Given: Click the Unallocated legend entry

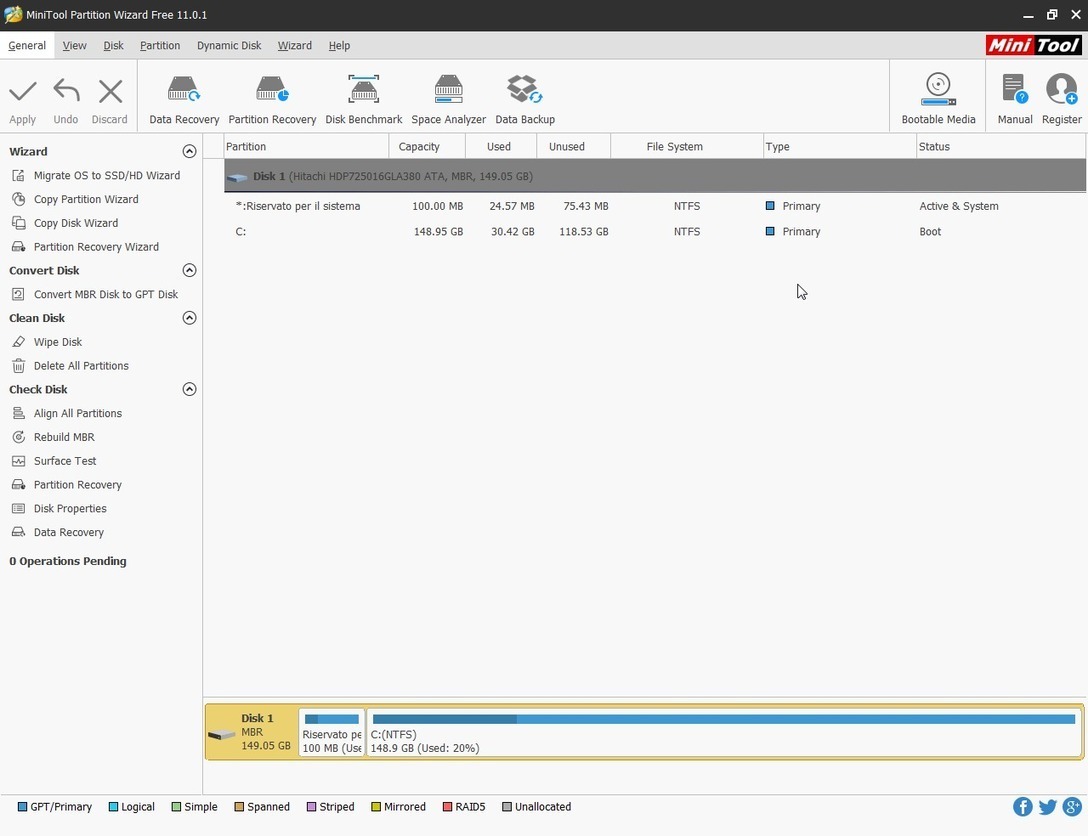Looking at the screenshot, I should pyautogui.click(x=537, y=807).
